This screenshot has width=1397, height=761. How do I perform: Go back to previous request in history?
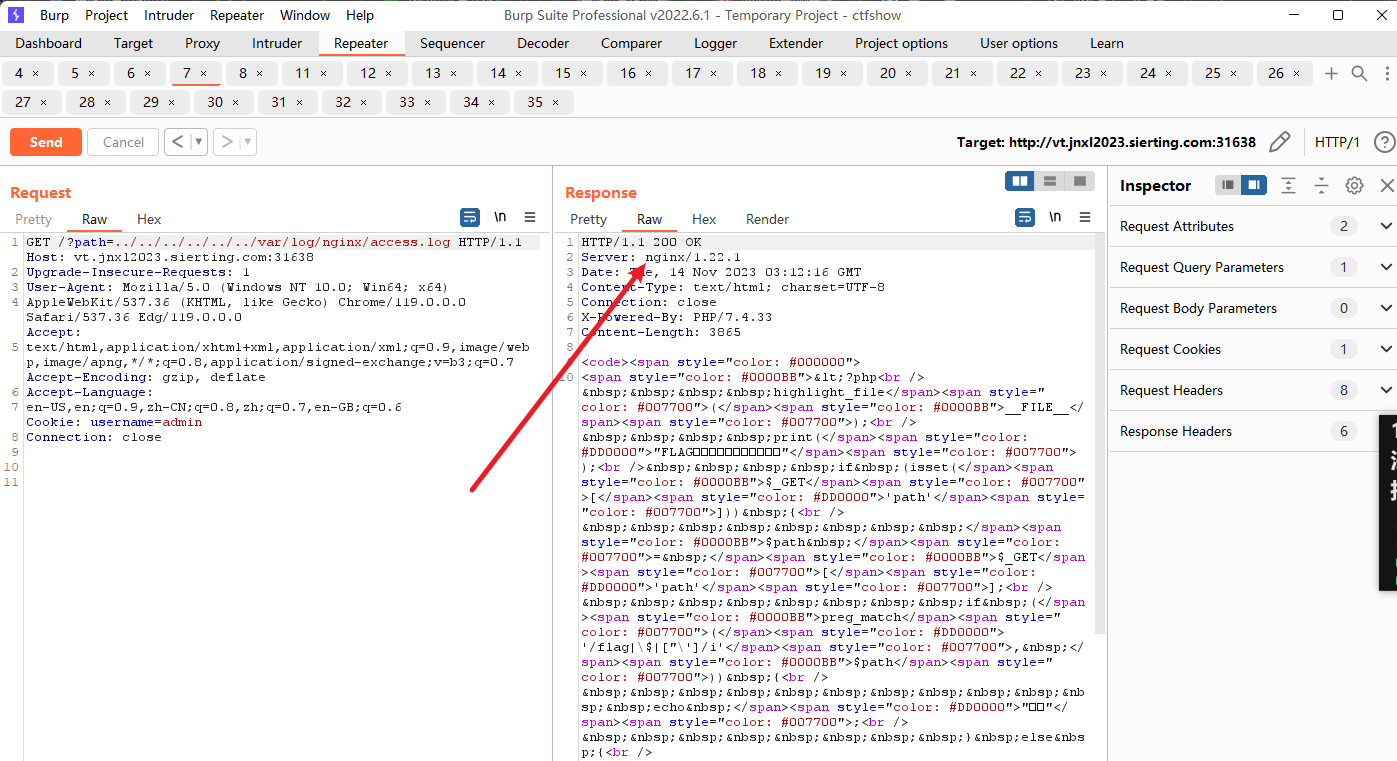[177, 142]
